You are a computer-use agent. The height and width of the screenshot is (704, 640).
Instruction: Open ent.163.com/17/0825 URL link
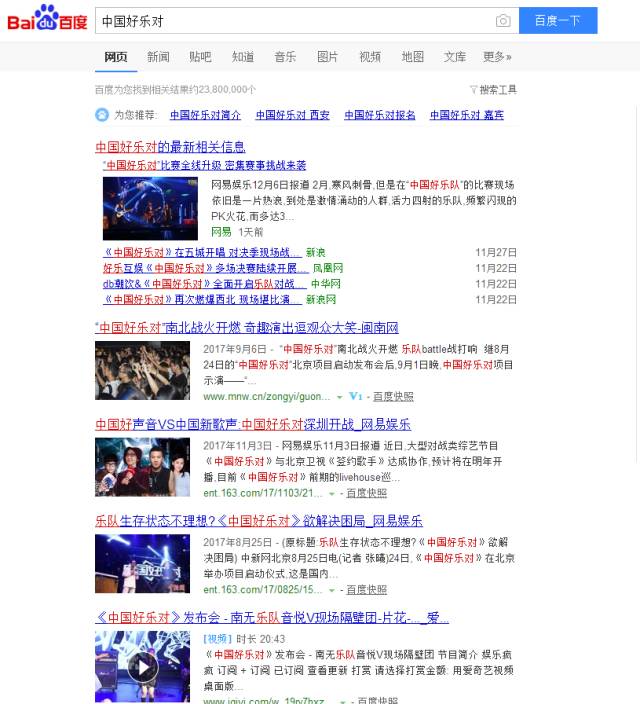click(x=262, y=590)
